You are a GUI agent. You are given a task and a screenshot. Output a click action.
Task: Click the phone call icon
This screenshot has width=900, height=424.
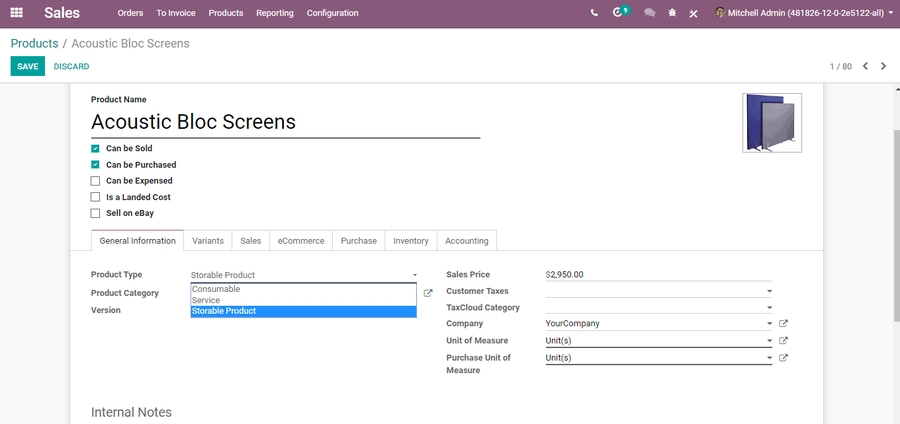click(x=594, y=13)
